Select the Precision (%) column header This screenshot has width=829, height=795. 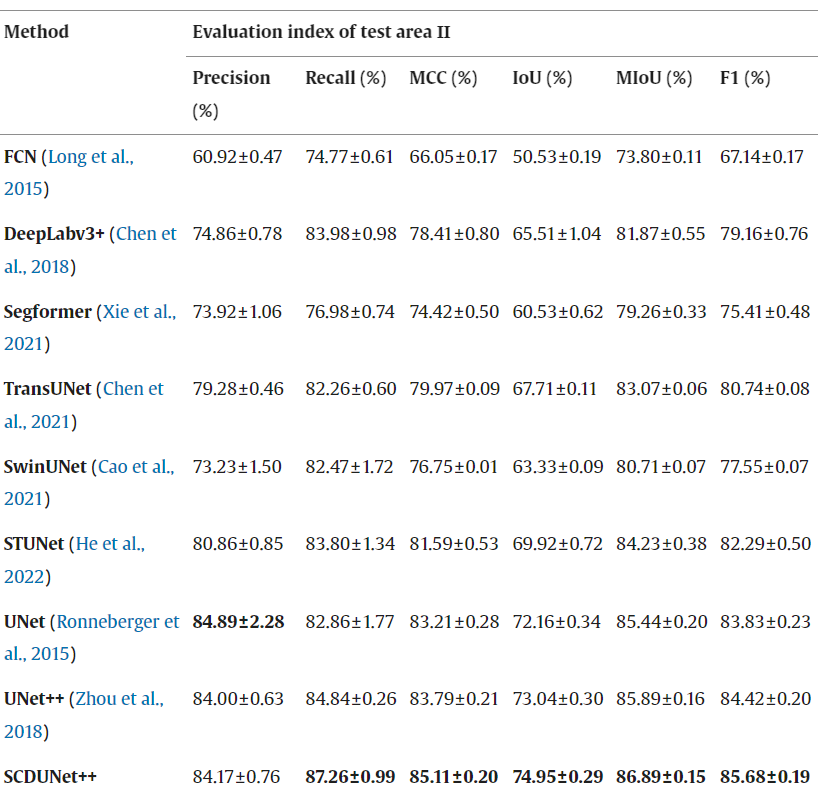click(231, 78)
